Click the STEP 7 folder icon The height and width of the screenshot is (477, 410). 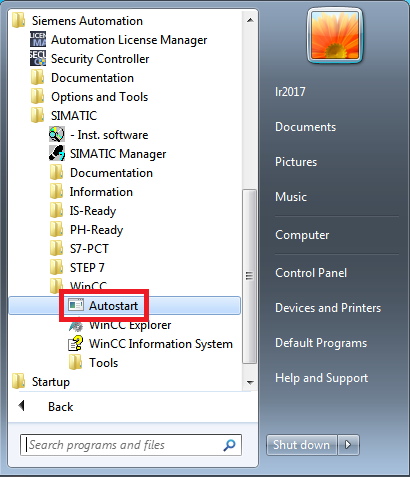(x=56, y=267)
